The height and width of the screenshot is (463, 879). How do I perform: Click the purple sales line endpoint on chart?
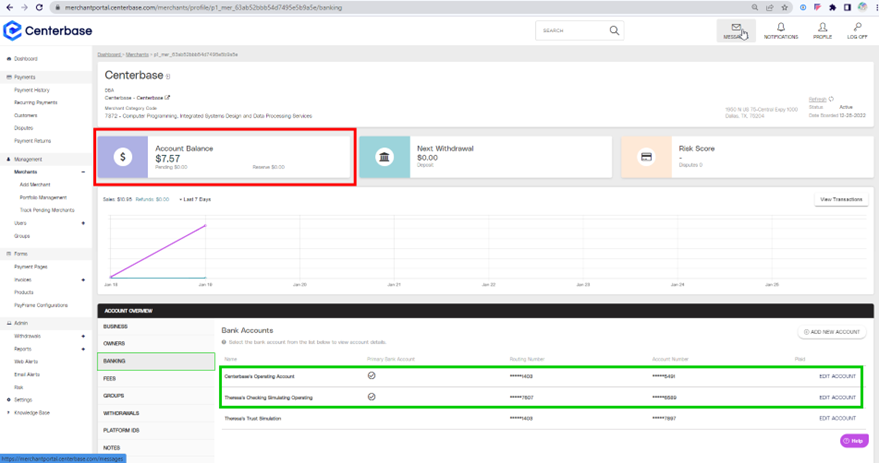pyautogui.click(x=205, y=225)
